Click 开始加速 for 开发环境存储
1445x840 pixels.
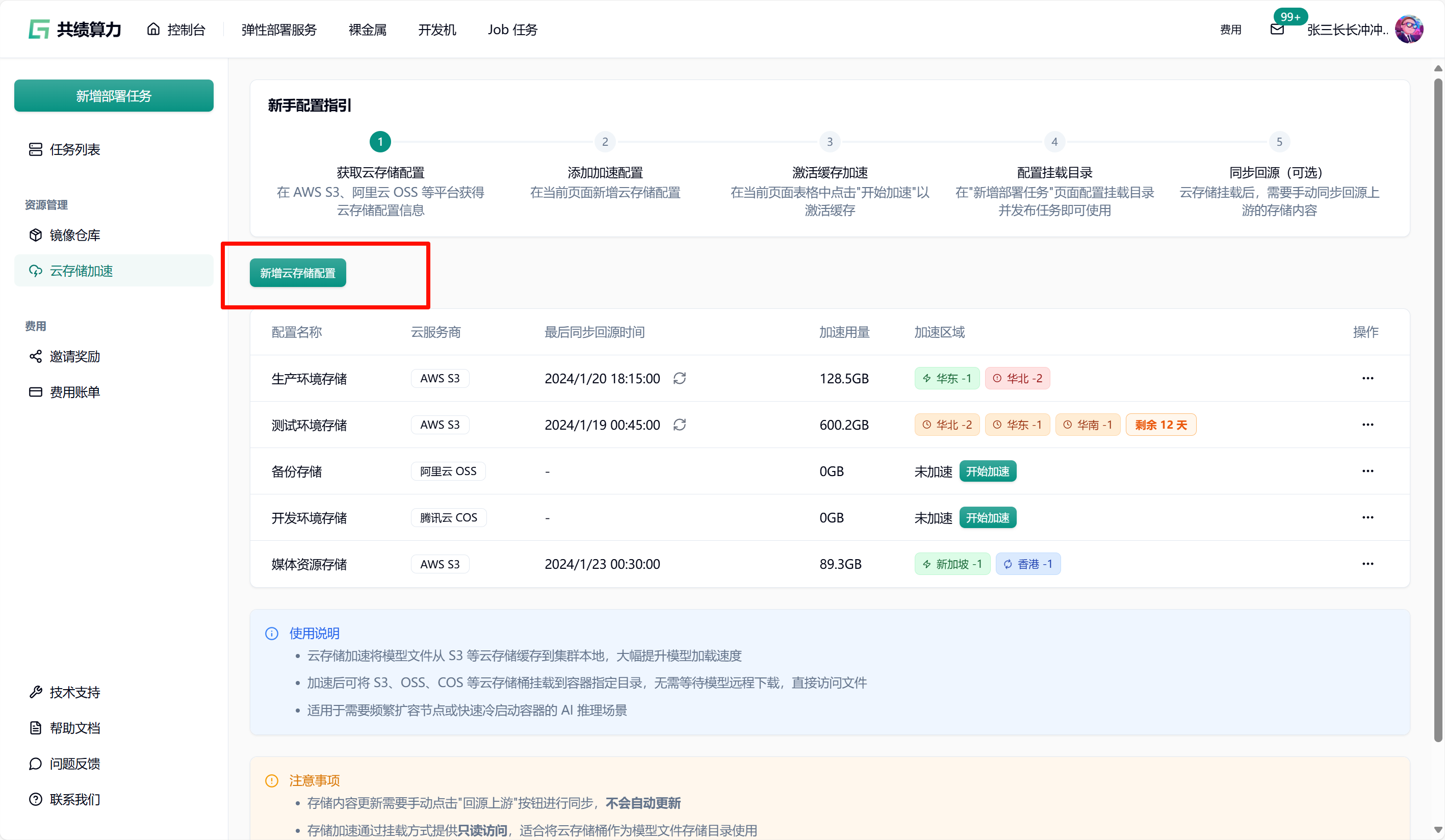(x=988, y=518)
